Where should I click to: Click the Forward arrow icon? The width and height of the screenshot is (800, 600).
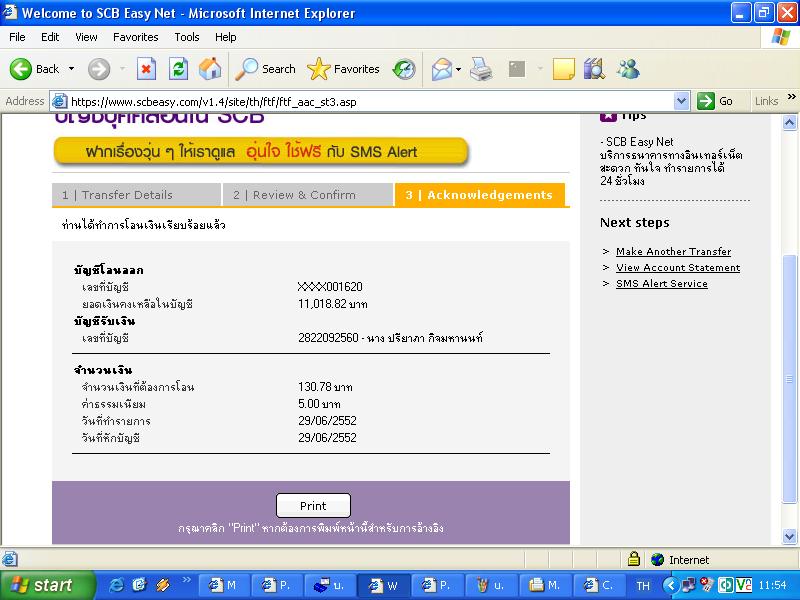tap(98, 69)
